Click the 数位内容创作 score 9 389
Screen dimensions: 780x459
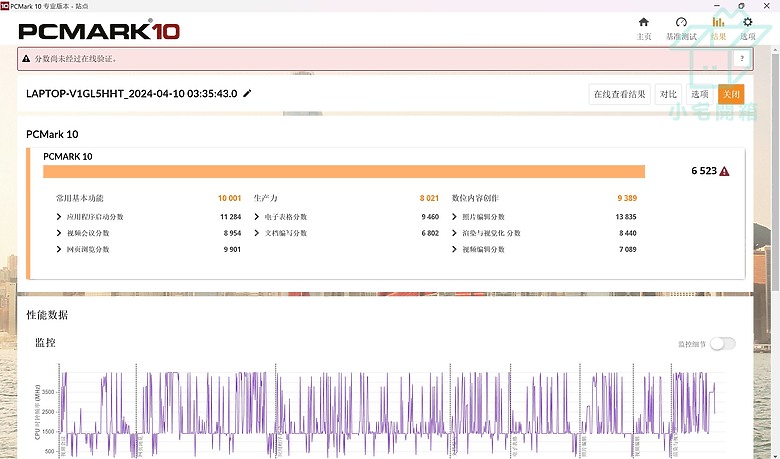pyautogui.click(x=627, y=198)
